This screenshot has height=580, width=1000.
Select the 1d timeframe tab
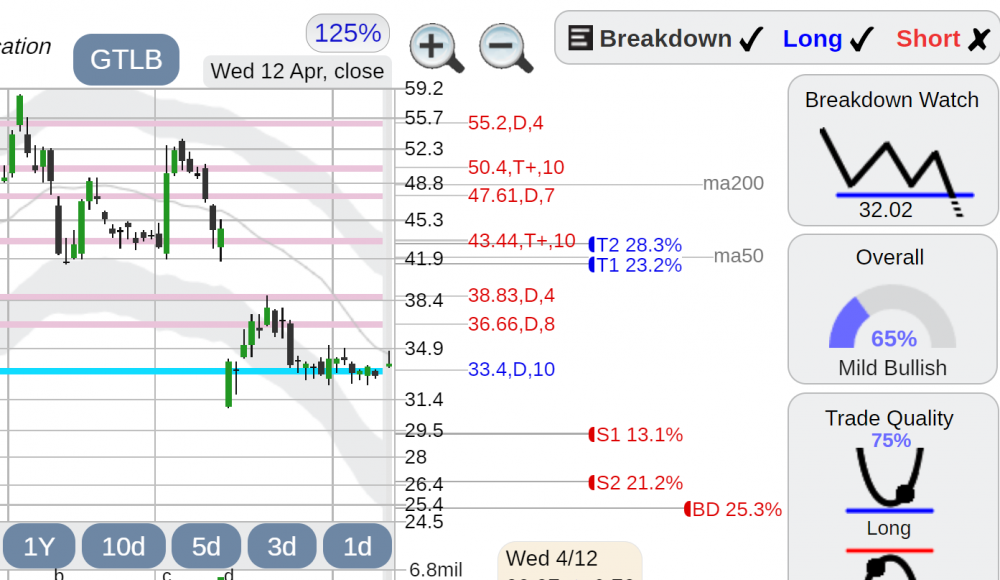(357, 546)
